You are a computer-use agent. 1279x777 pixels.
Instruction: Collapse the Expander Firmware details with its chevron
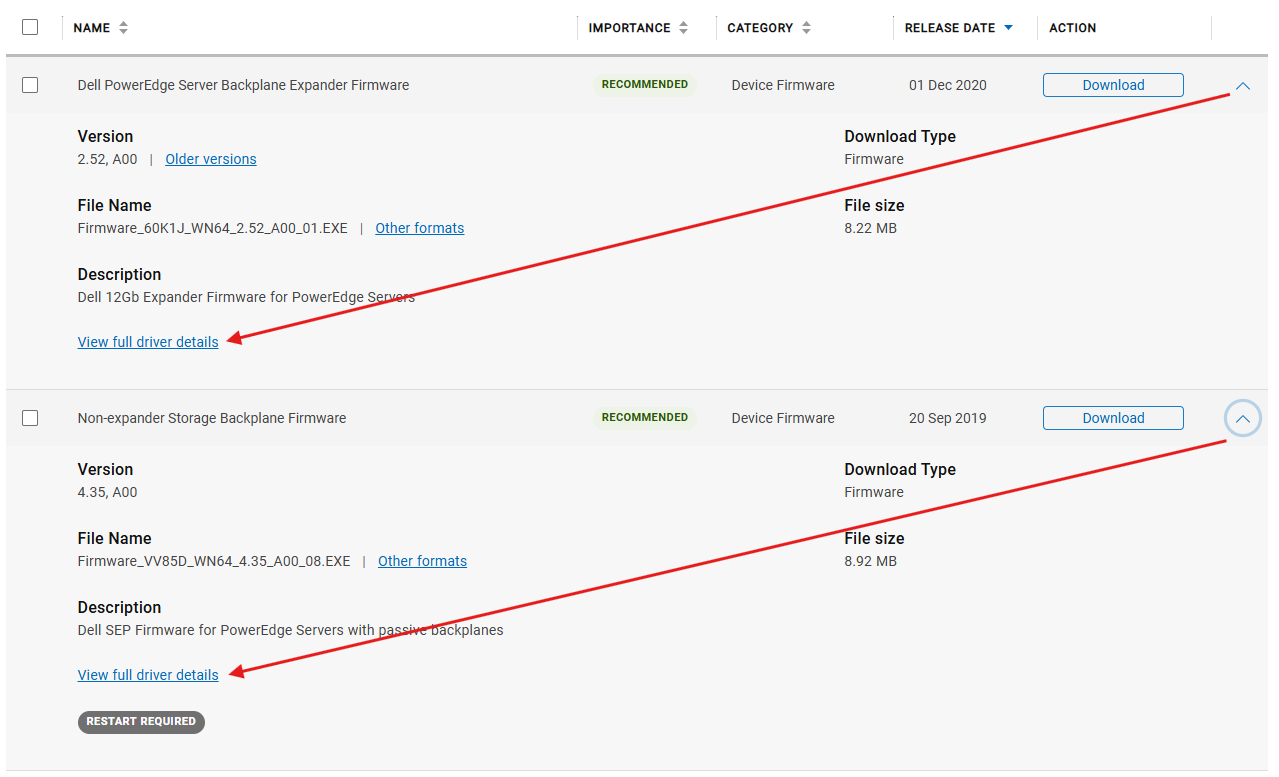[1242, 85]
